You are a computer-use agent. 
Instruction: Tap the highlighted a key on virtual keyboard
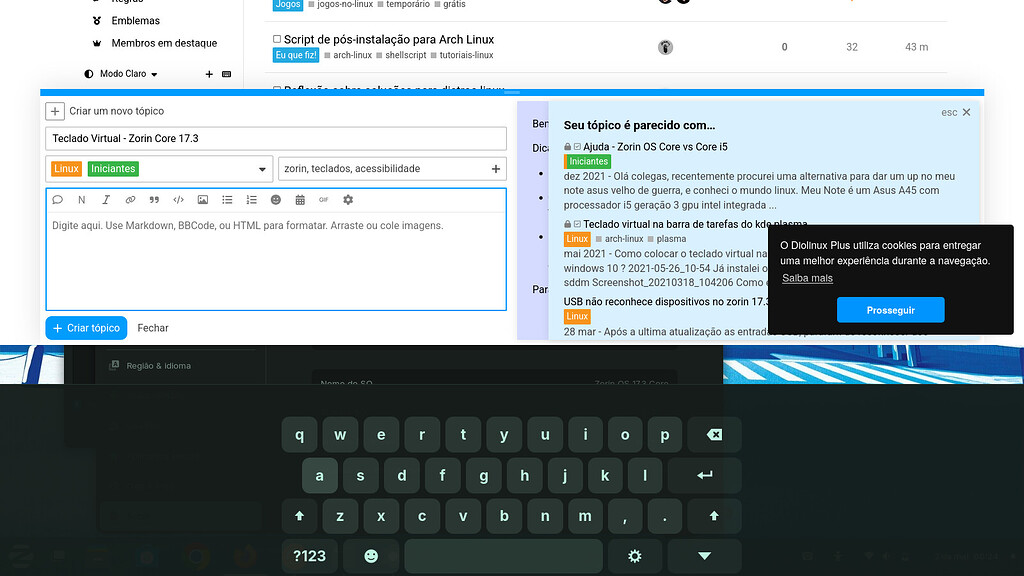point(320,475)
